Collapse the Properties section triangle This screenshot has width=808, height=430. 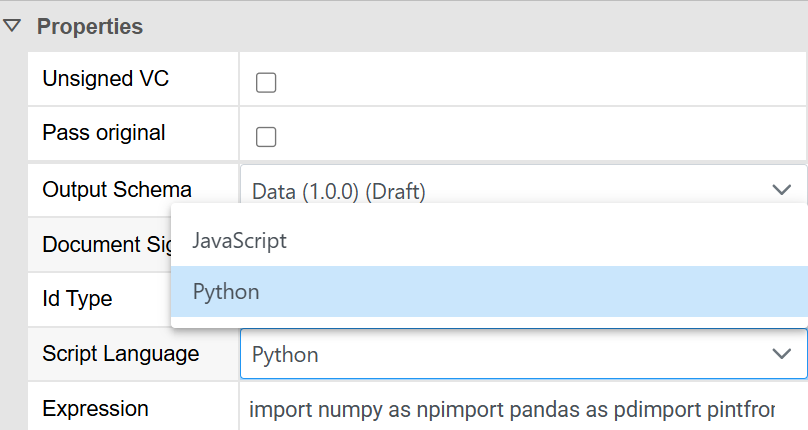12,26
